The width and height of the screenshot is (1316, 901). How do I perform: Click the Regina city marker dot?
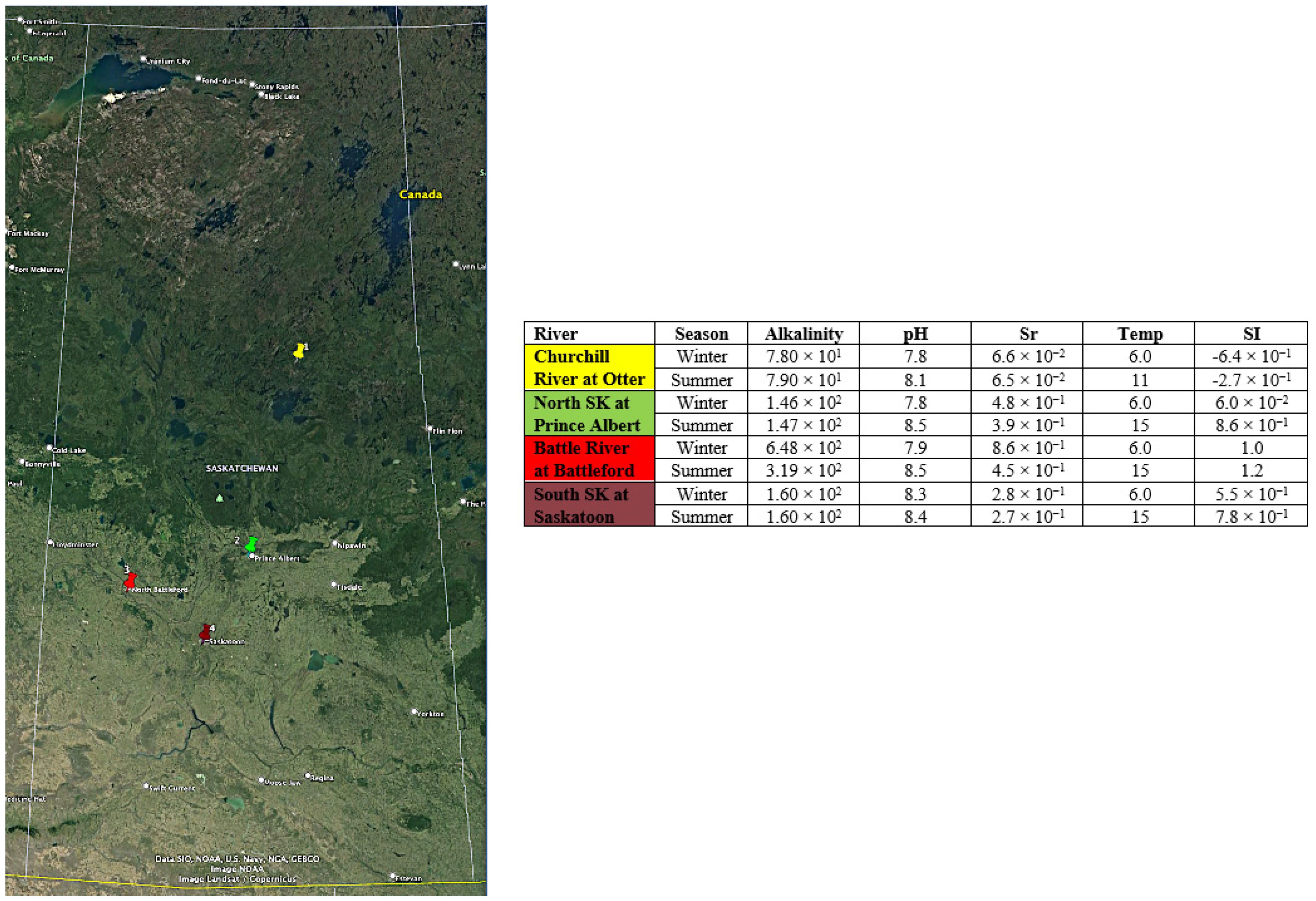click(308, 775)
